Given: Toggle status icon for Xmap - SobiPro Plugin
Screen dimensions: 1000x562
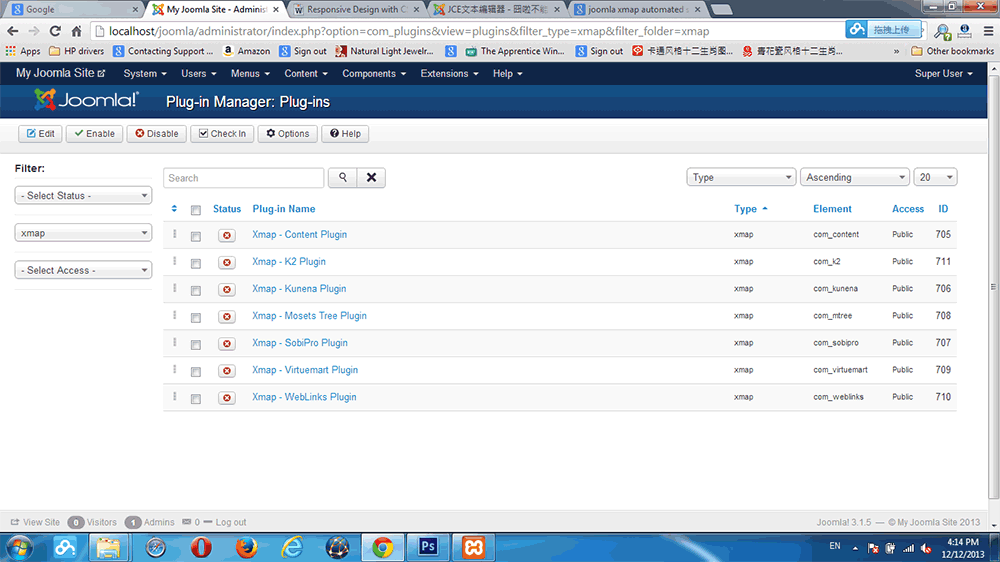Looking at the screenshot, I should click(x=226, y=344).
